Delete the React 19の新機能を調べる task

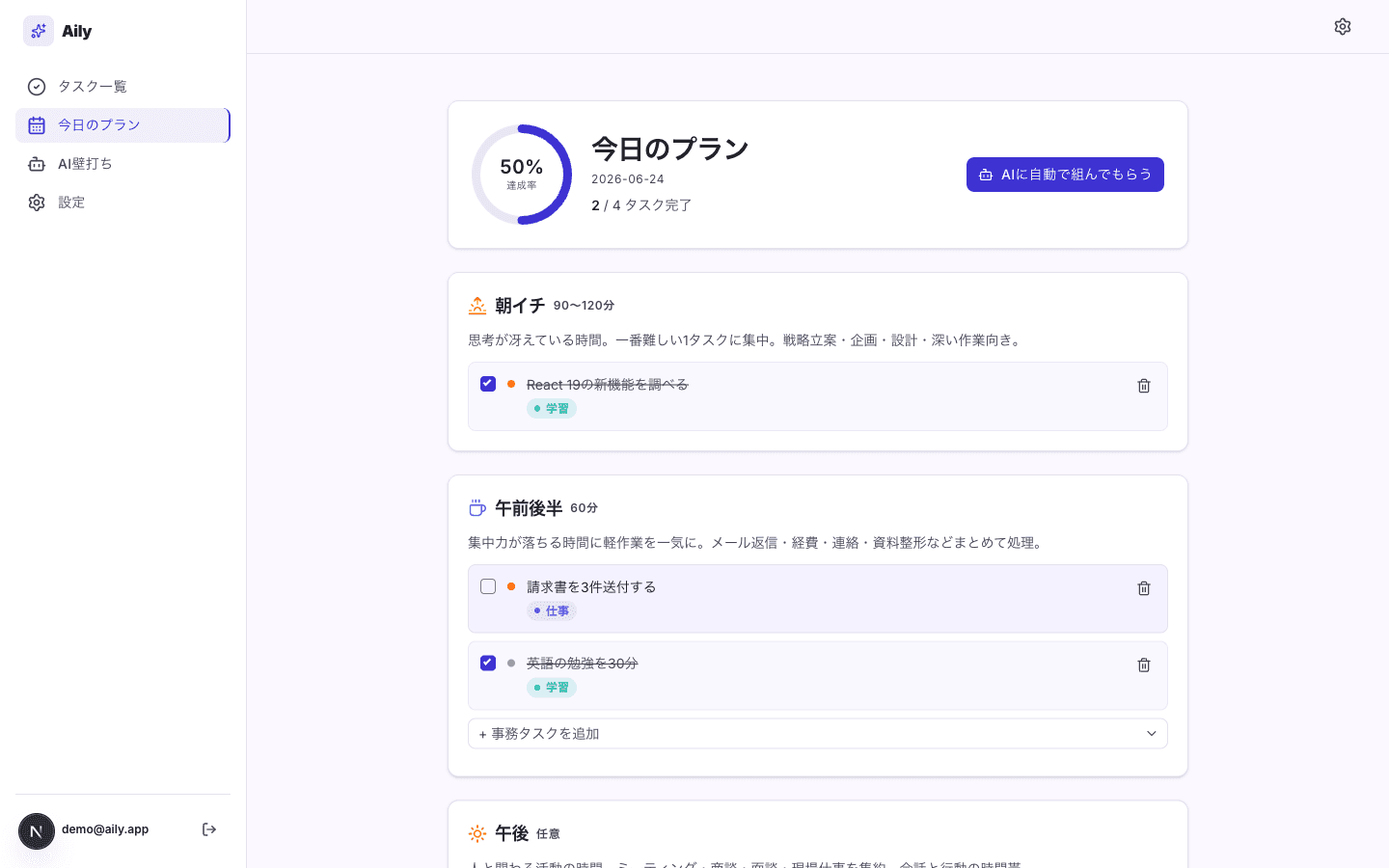[x=1144, y=386]
